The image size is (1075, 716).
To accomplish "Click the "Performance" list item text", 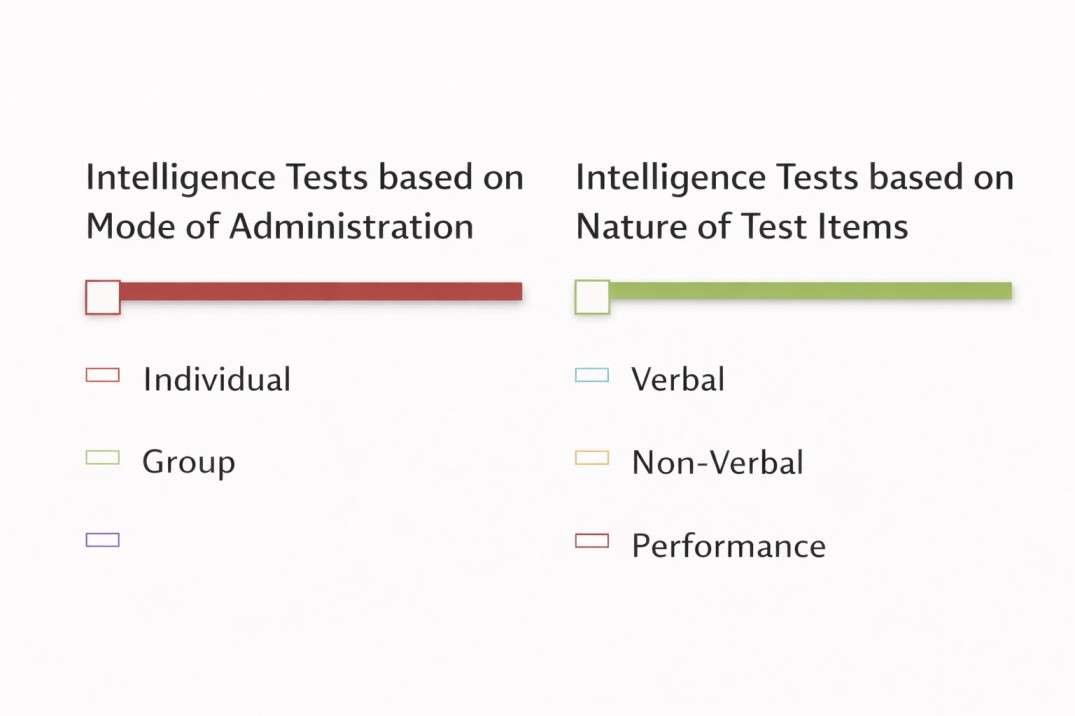I will [728, 546].
